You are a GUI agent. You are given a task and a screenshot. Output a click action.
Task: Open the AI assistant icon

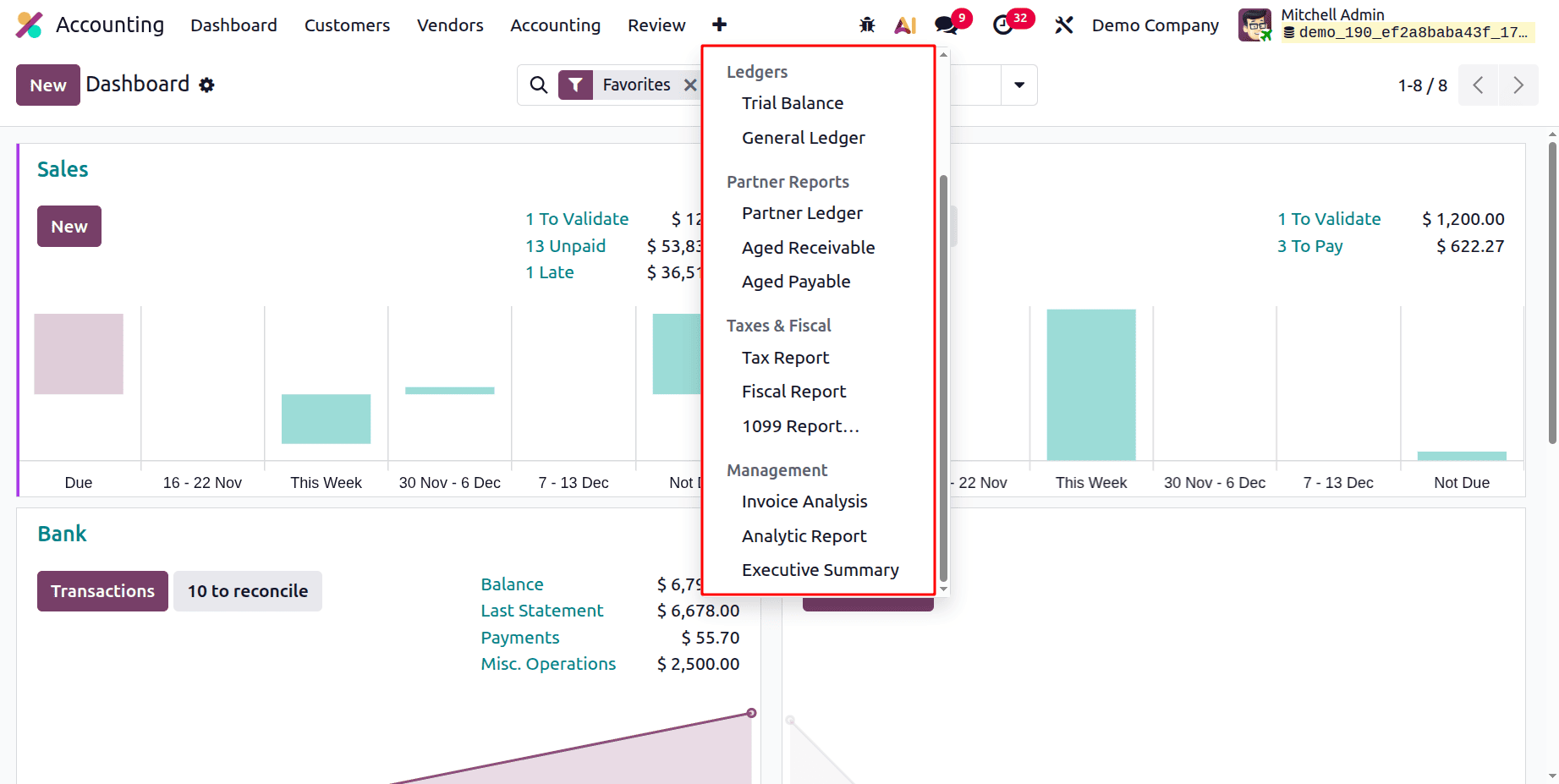click(905, 25)
